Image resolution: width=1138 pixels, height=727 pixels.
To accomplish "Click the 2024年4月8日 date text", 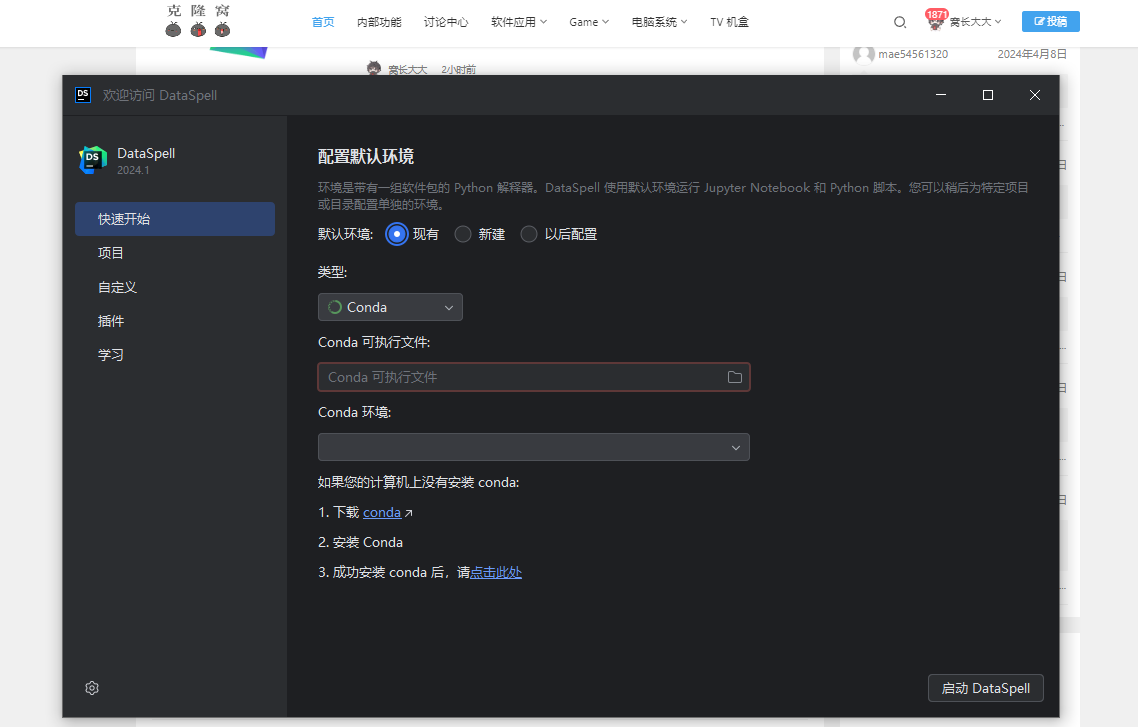I will tap(1031, 54).
